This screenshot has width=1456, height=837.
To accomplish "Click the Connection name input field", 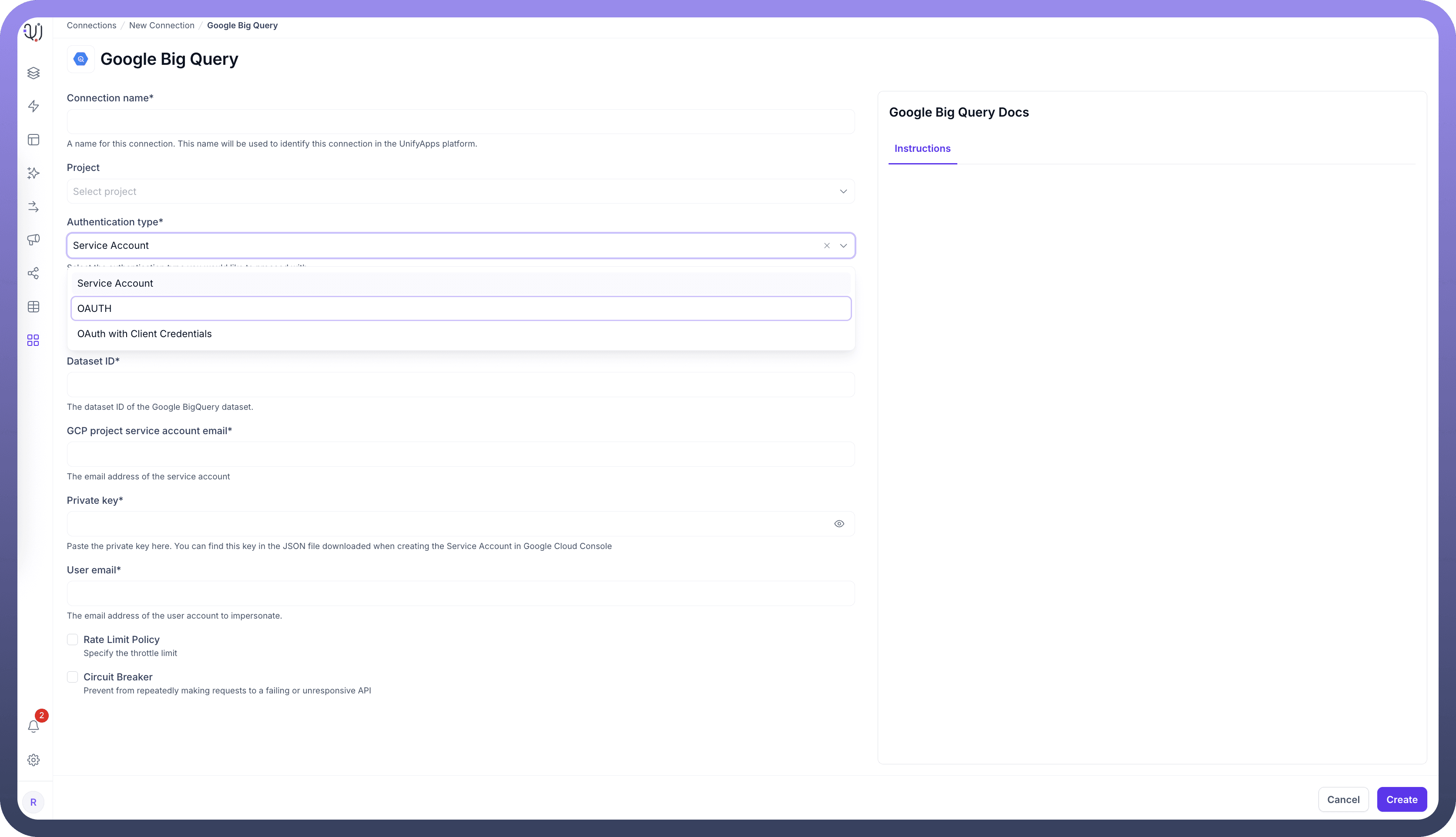I will pos(460,122).
